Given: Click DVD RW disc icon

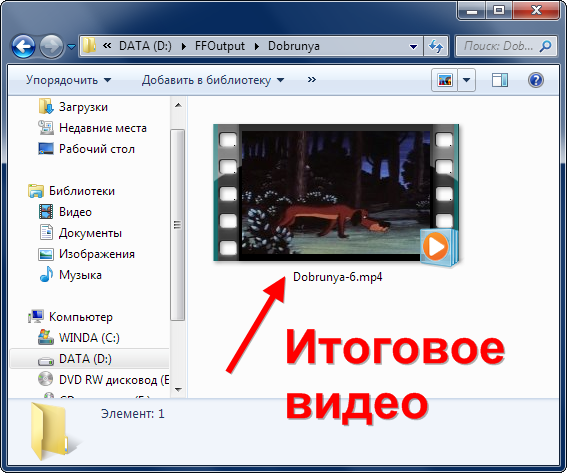Looking at the screenshot, I should [x=46, y=379].
